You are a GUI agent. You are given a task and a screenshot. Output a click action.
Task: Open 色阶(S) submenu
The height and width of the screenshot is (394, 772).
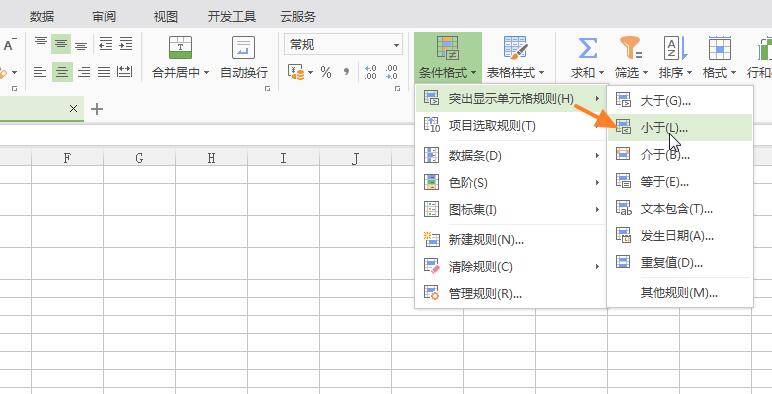pyautogui.click(x=511, y=183)
